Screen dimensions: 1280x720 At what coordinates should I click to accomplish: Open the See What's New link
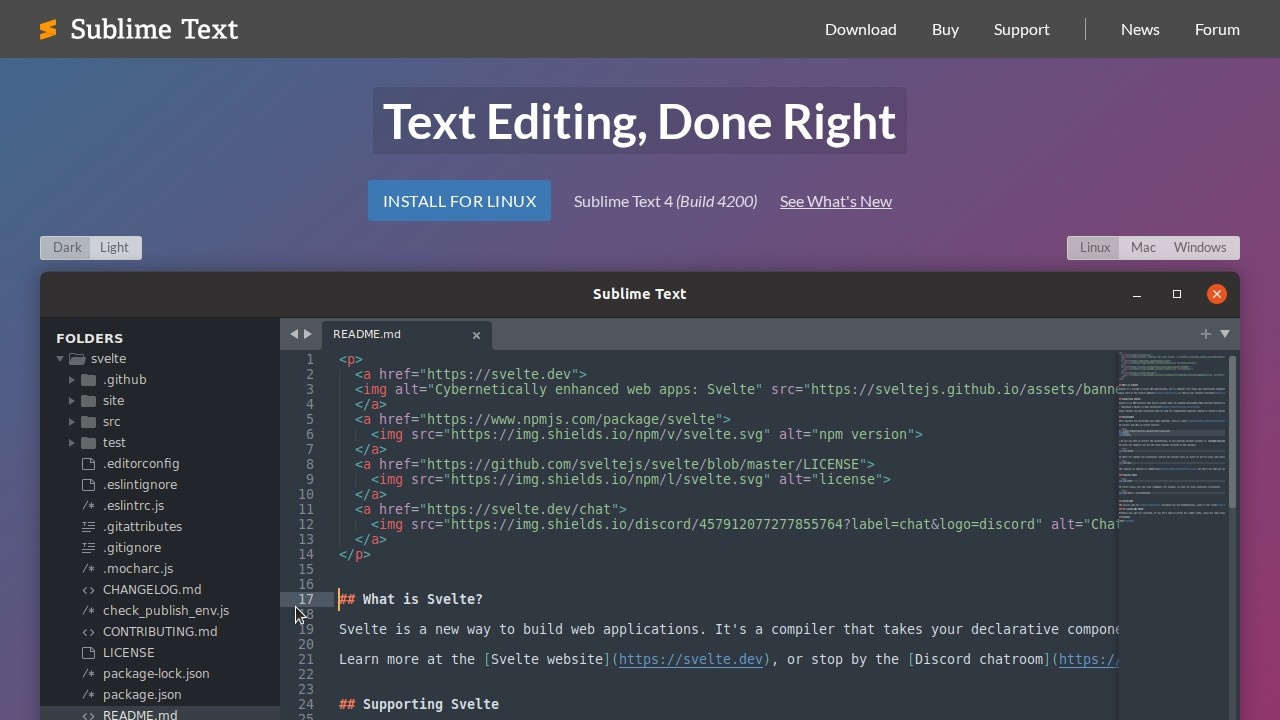[836, 201]
